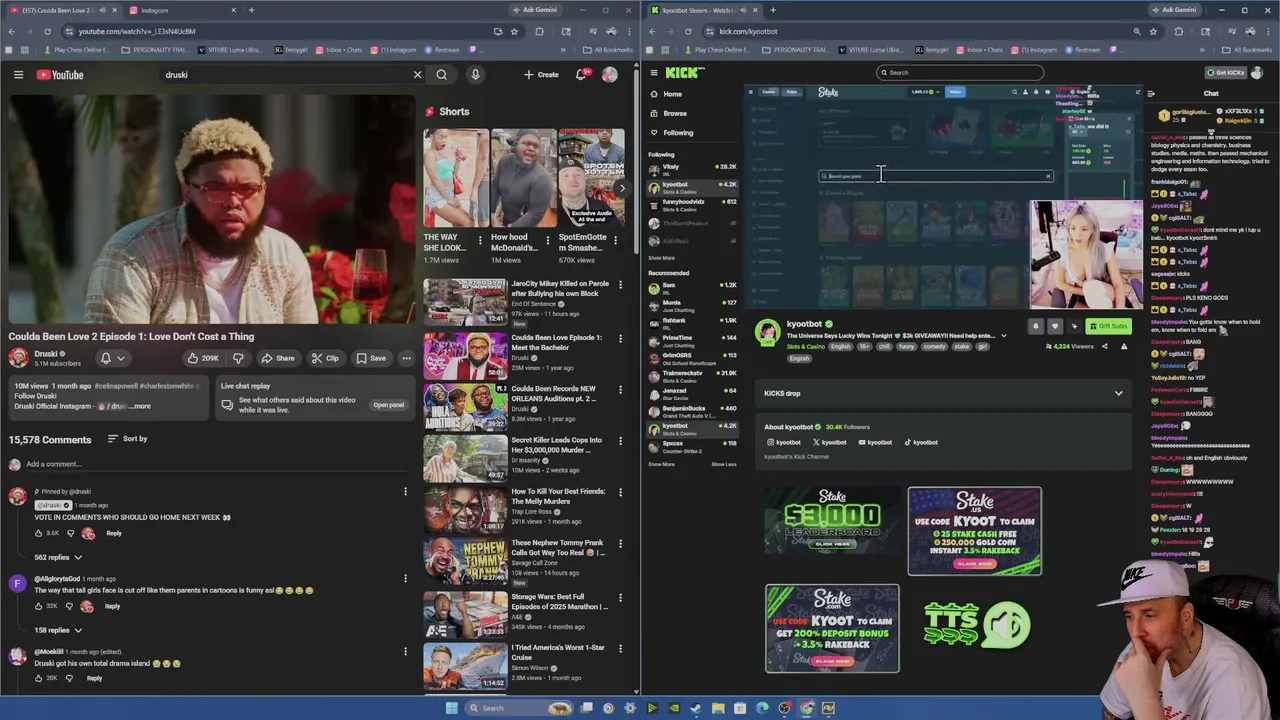Open File Explorer from the taskbar
Image resolution: width=1280 pixels, height=720 pixels.
(718, 708)
